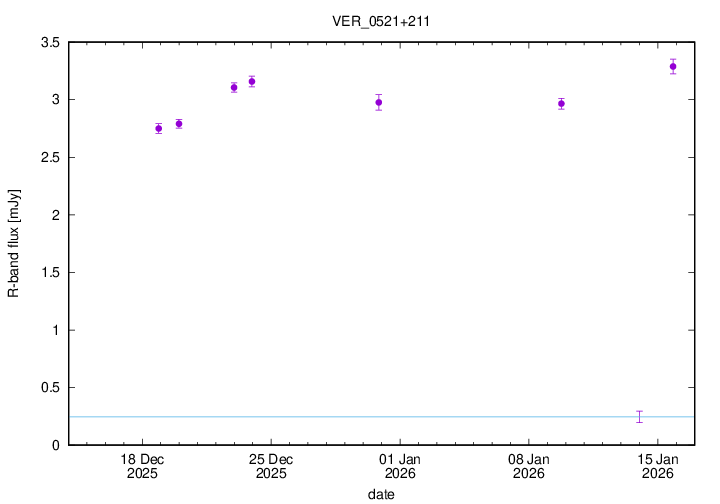The image size is (720, 504).
Task: Click the 'date' x-axis label
Action: [380, 494]
